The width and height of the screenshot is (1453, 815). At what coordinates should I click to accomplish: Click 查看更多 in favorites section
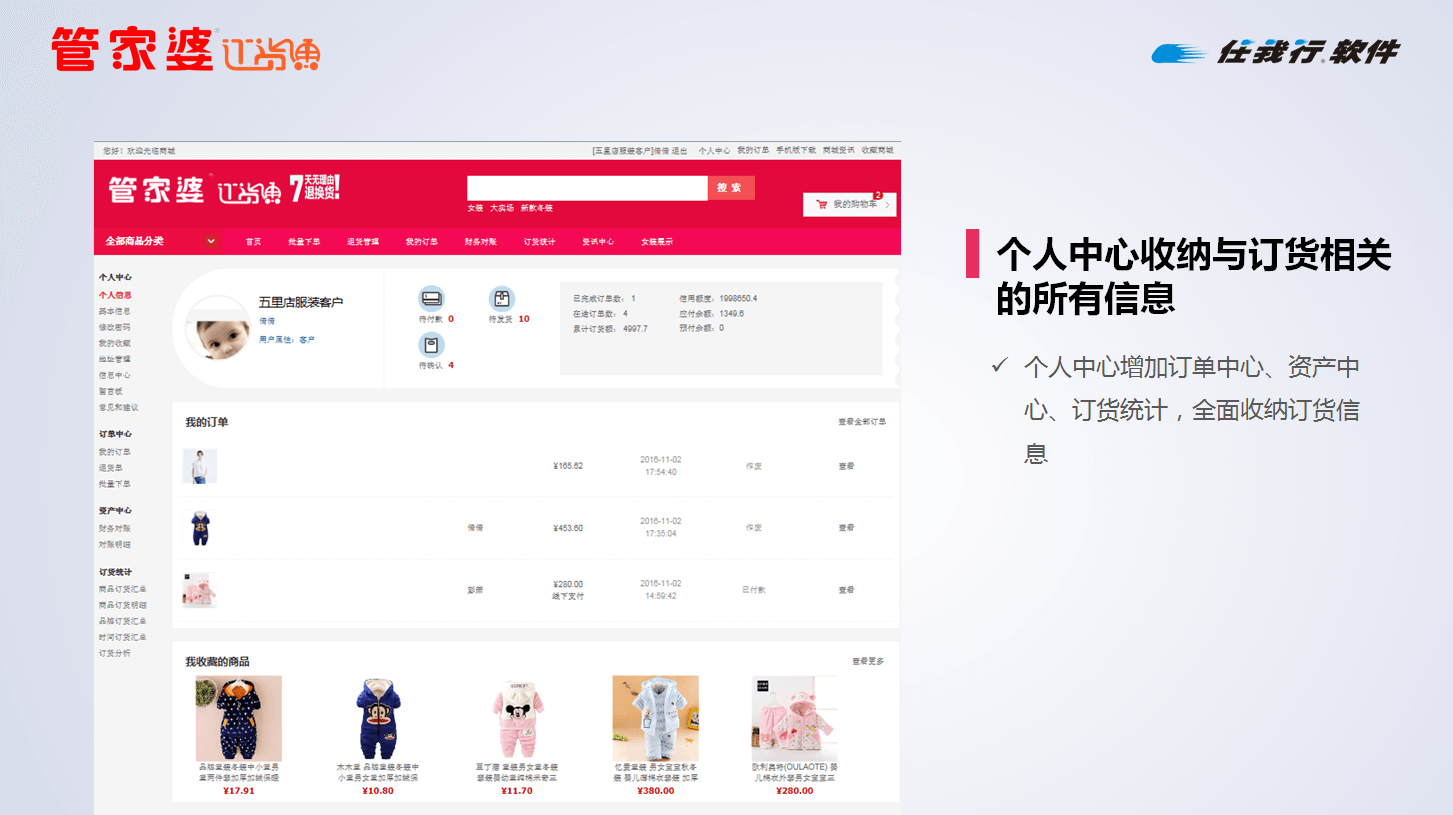(x=868, y=662)
